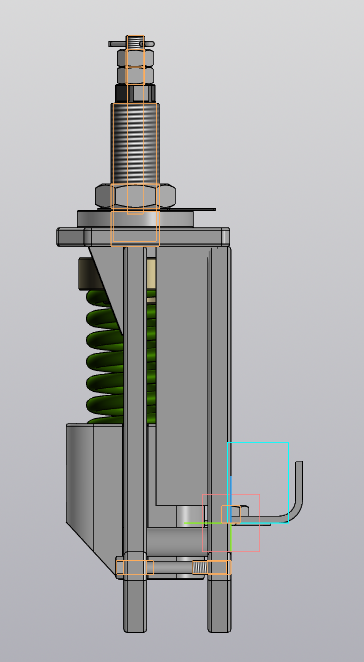Screen dimensions: 364x662
Task: Pick the threaded bolt at the lower right
Action: tap(212, 567)
